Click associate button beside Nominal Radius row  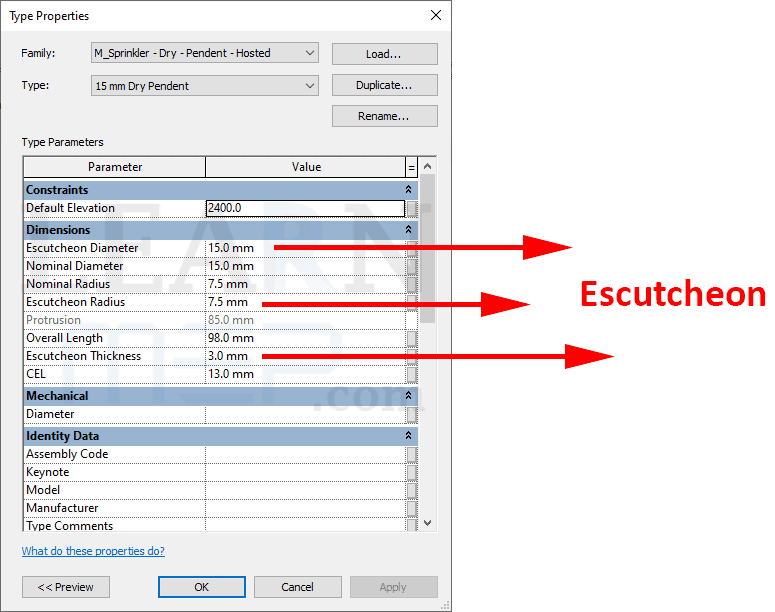(x=412, y=284)
